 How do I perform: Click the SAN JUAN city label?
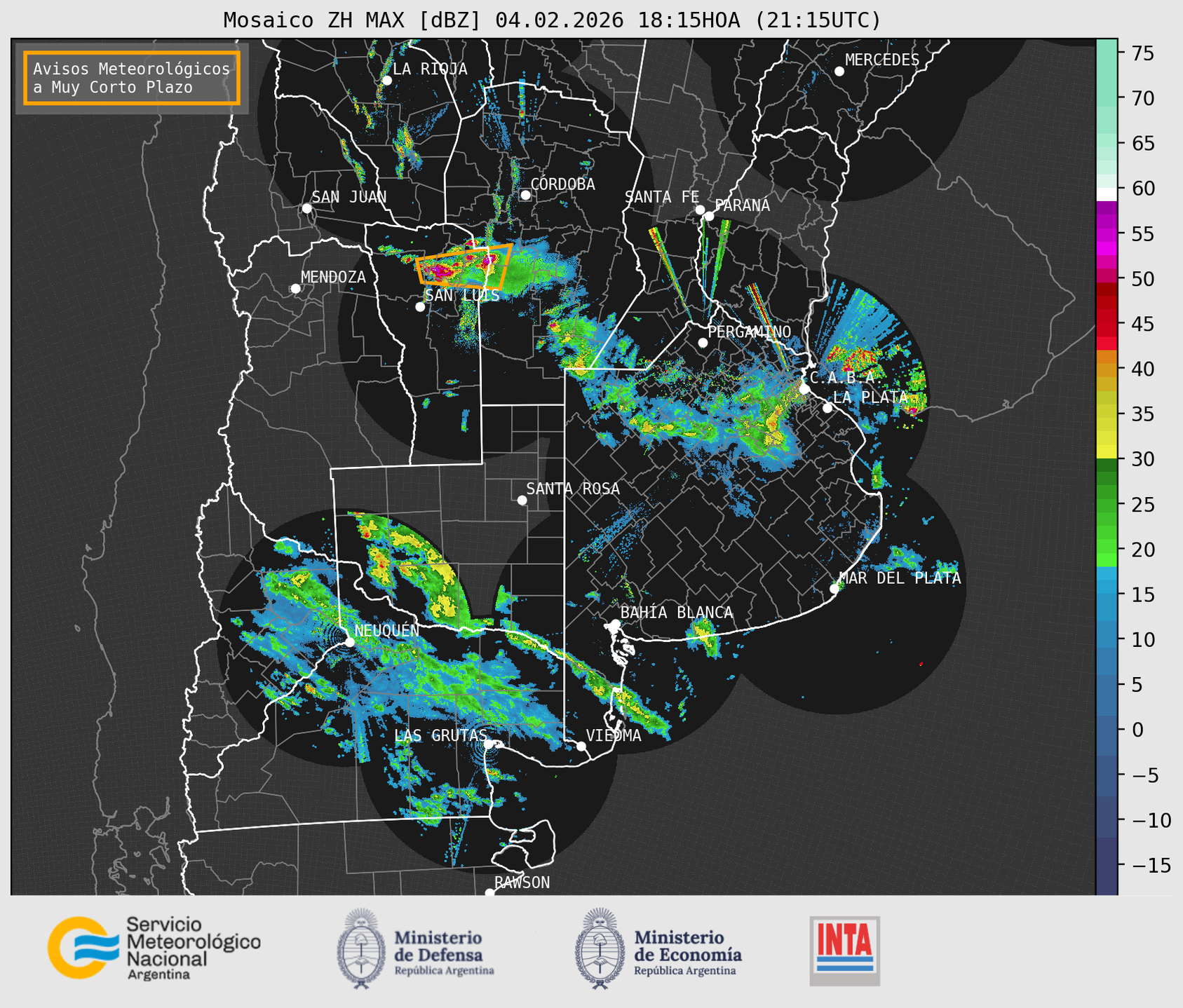pyautogui.click(x=349, y=197)
